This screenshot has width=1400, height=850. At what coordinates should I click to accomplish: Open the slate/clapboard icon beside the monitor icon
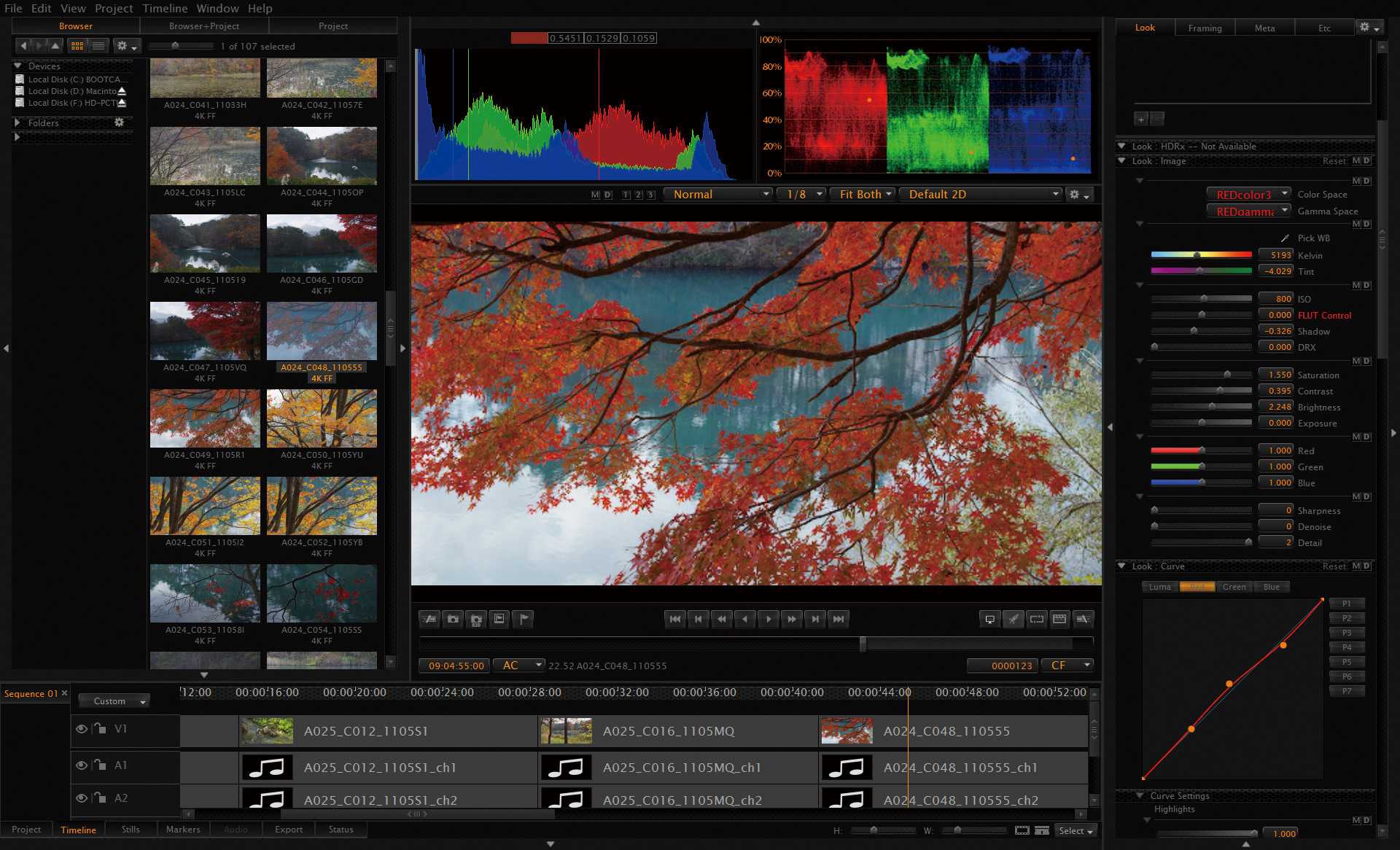(1059, 619)
